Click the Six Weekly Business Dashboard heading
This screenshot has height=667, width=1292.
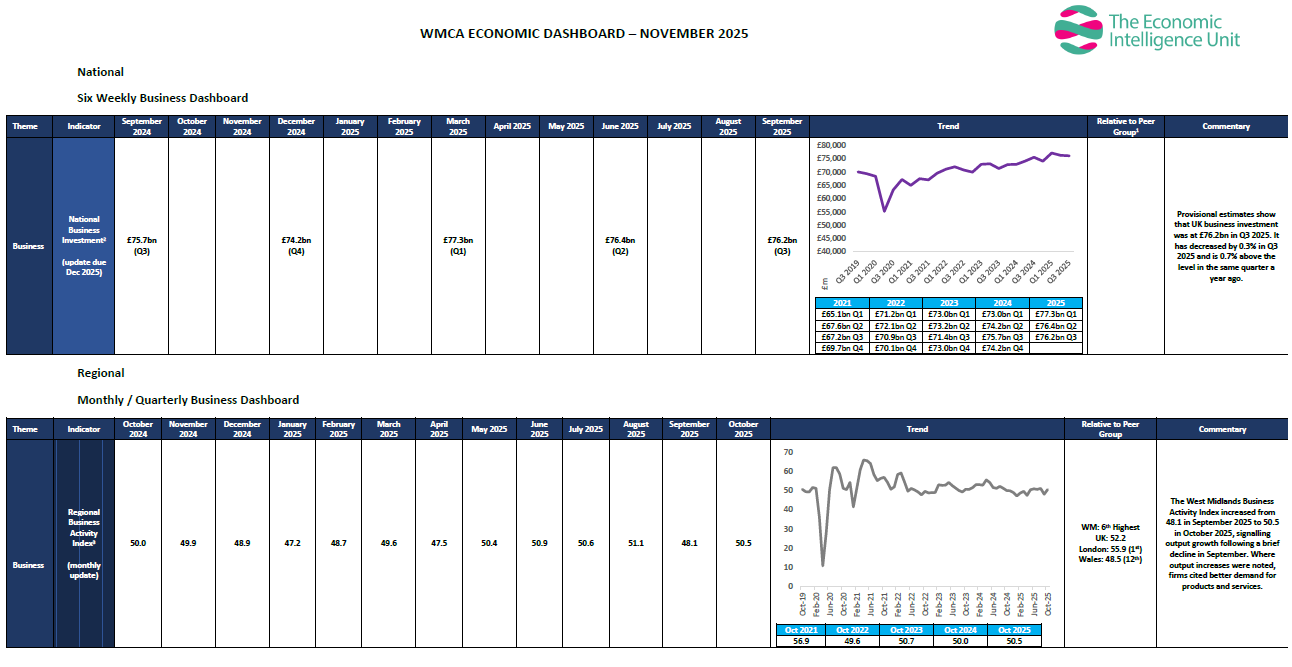click(162, 98)
